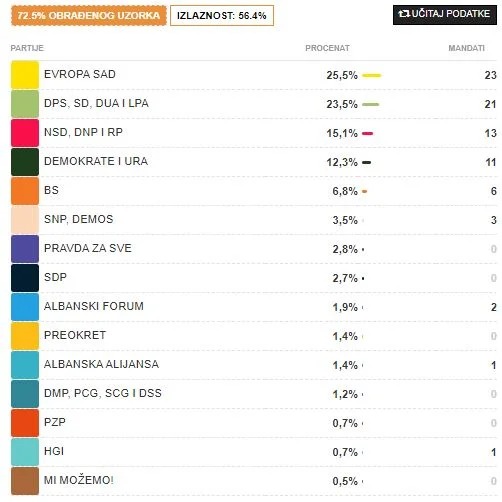Click the IZLAZNOST 56.4% box
Screen dimensions: 502x502
pos(222,15)
